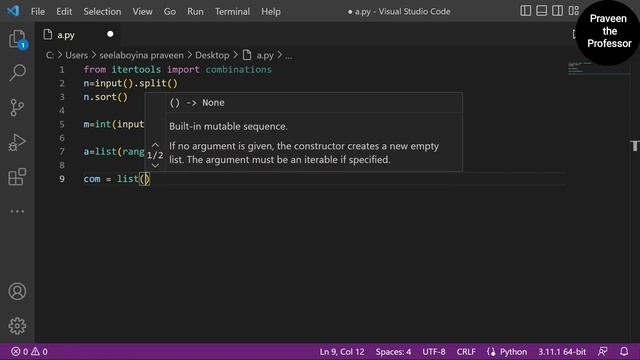Select the a.py editor tab

(x=78, y=35)
